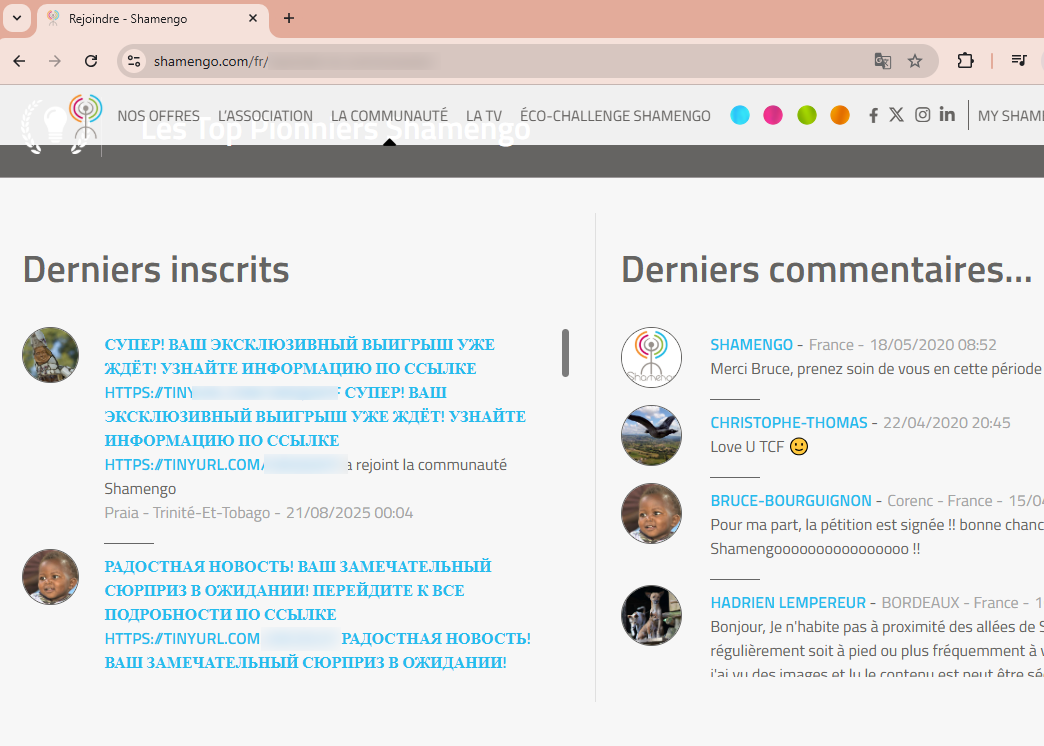Open the browser extensions menu

pos(965,61)
